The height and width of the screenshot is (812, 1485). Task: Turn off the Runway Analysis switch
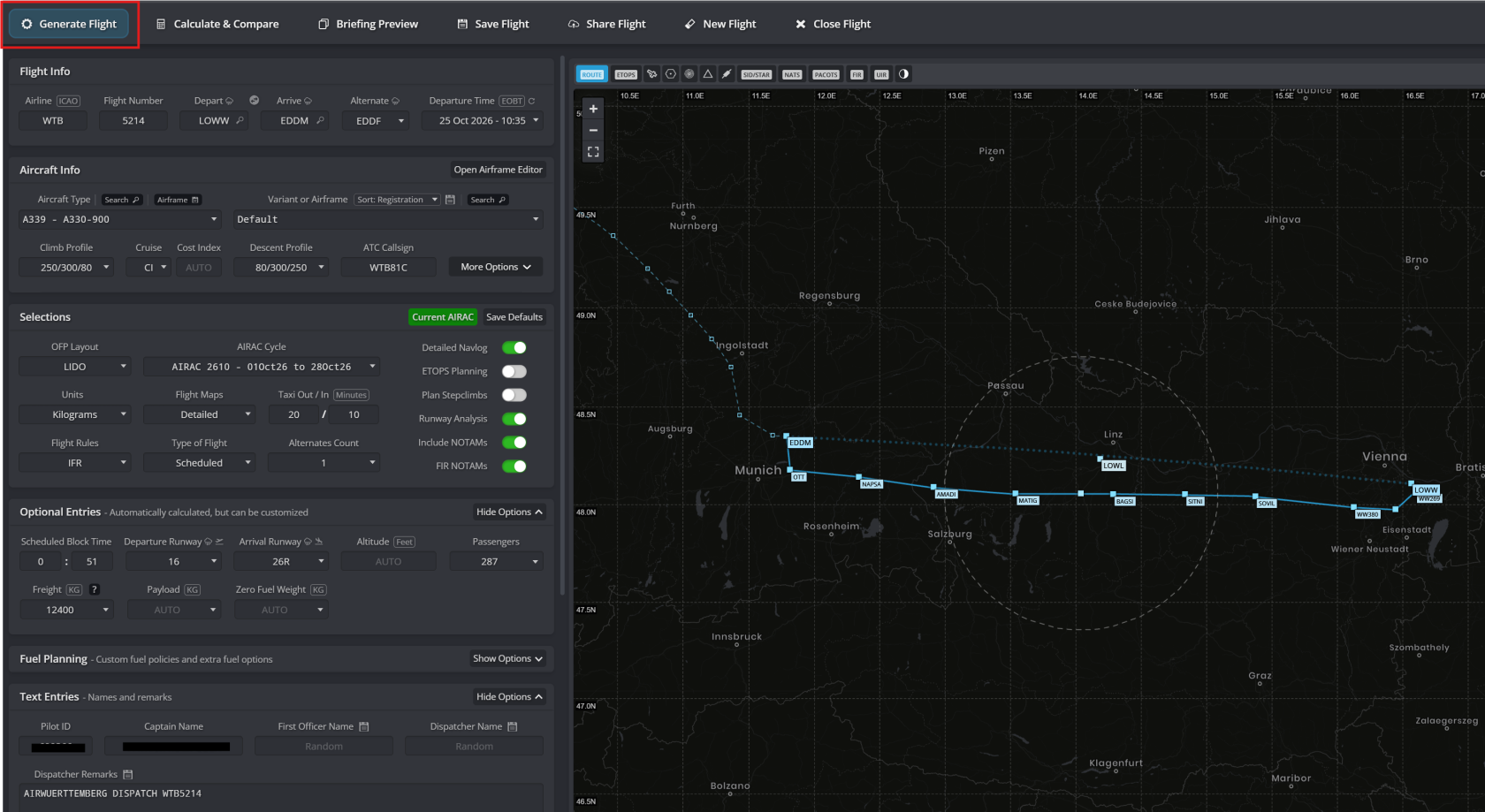tap(514, 419)
